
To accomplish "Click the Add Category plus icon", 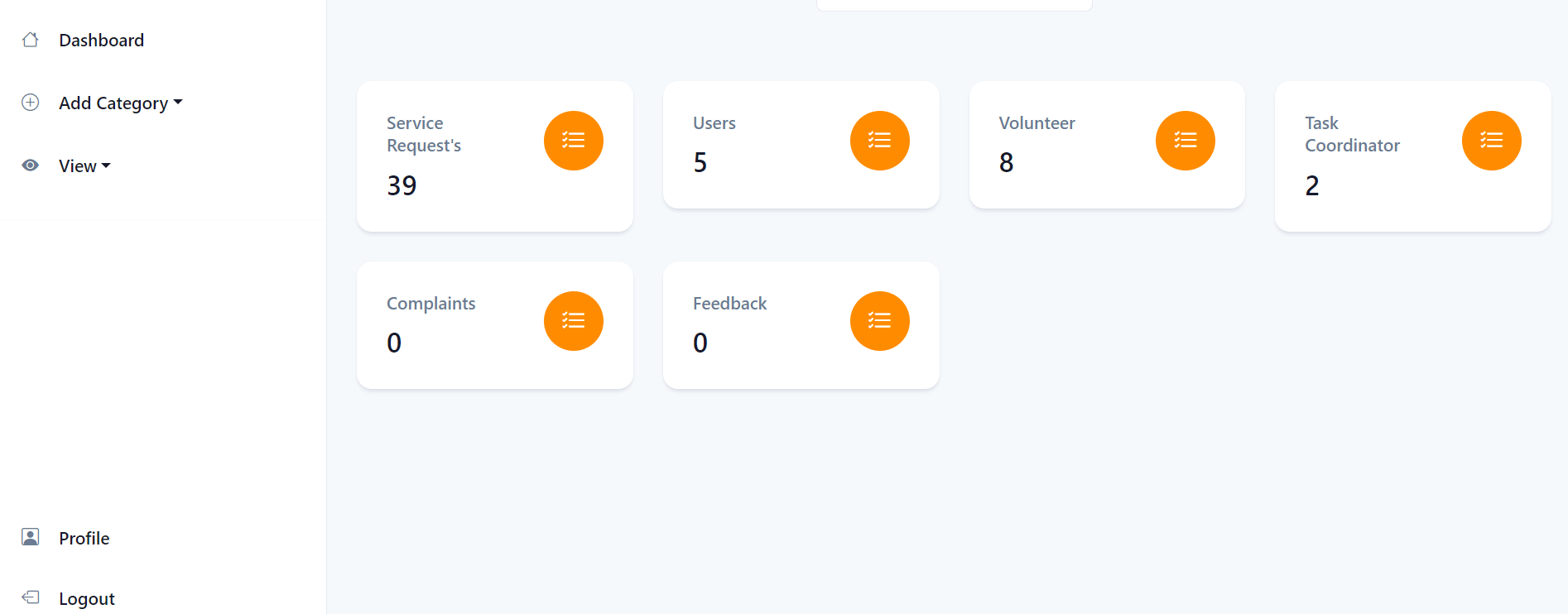I will (31, 103).
